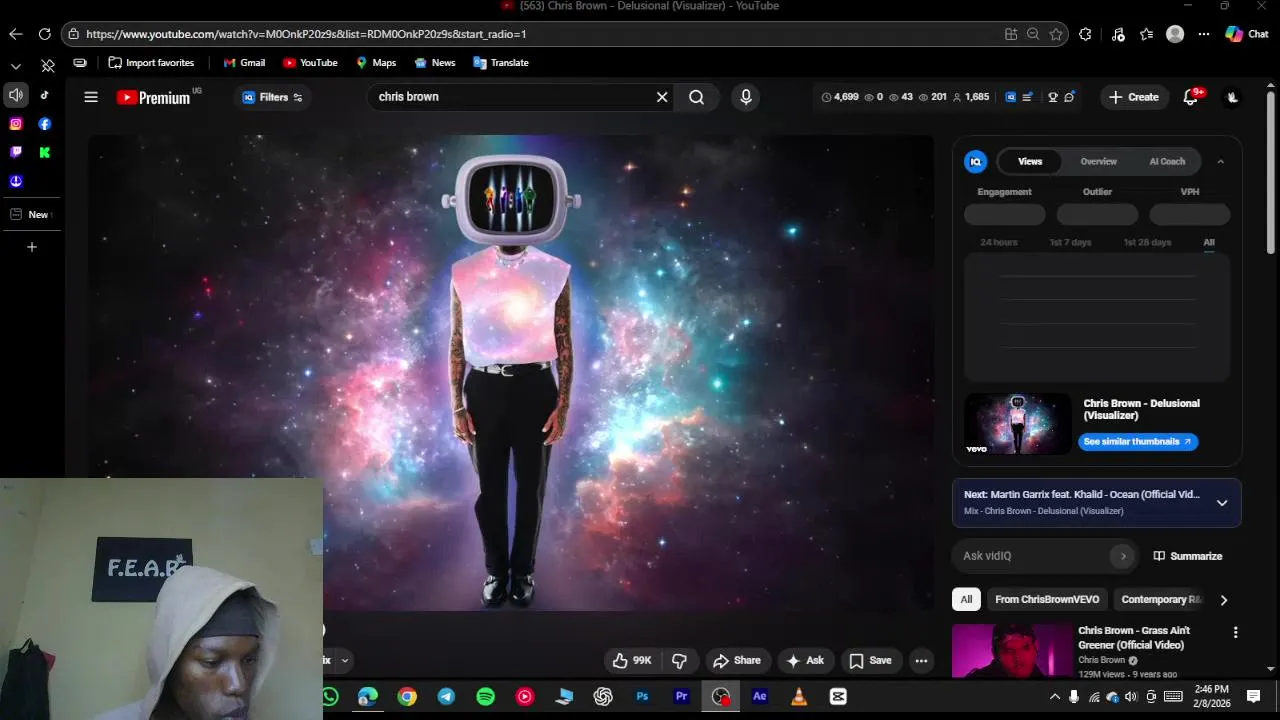Open Facebook in sidebar
Screen dimensions: 1280x720
45,124
